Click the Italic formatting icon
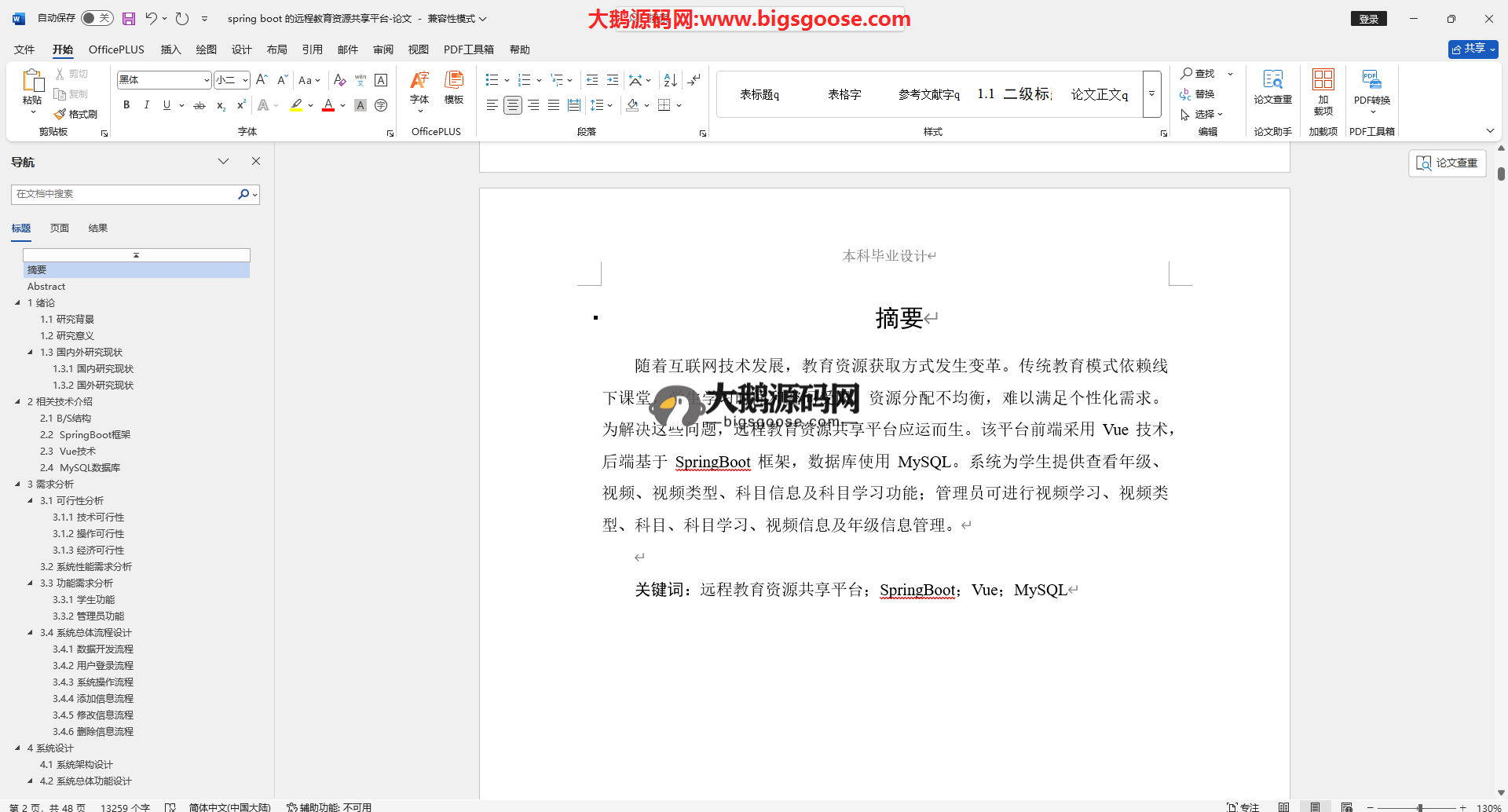The image size is (1508, 812). (x=146, y=105)
